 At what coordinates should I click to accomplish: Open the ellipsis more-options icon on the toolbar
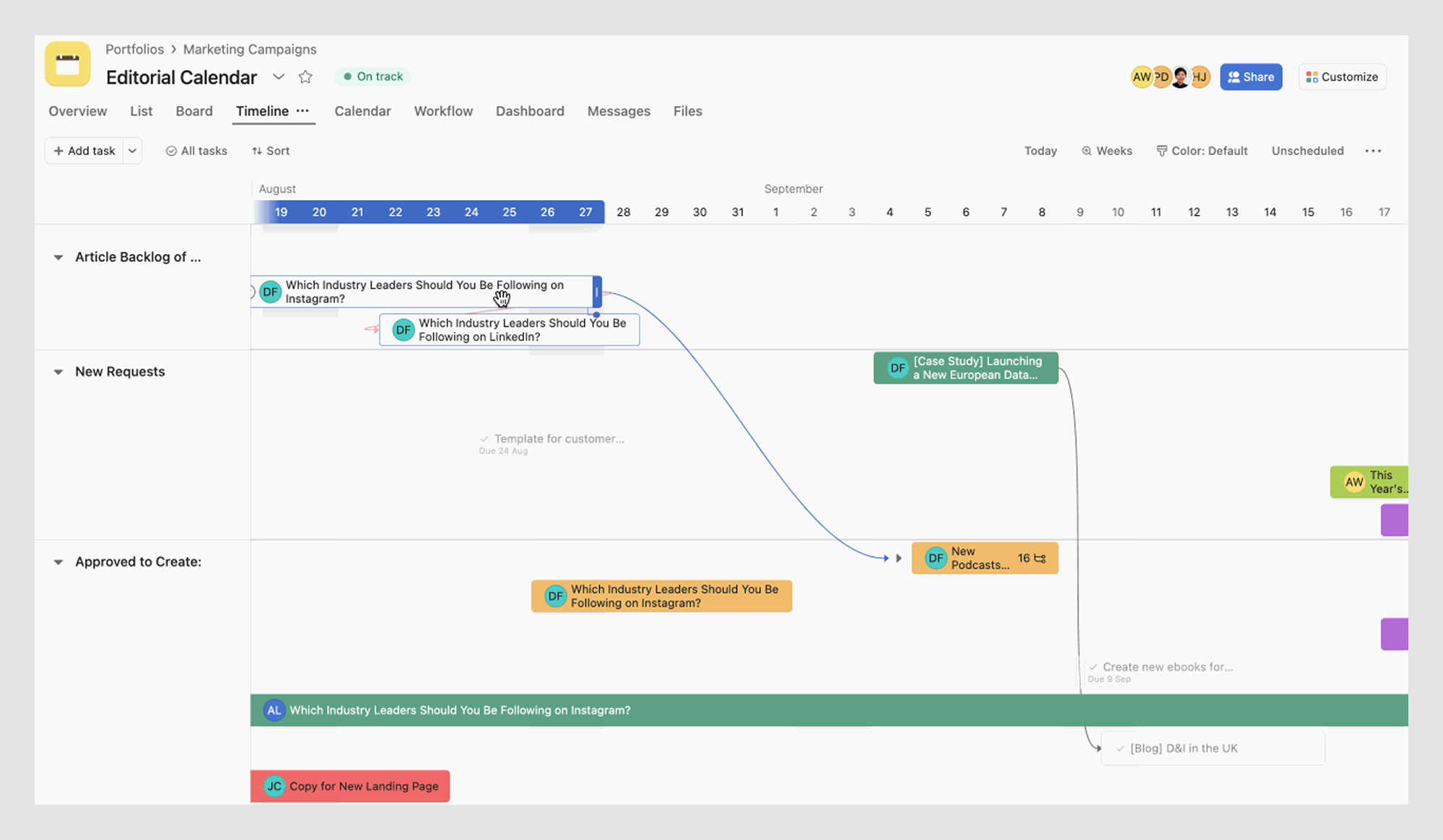click(1373, 151)
